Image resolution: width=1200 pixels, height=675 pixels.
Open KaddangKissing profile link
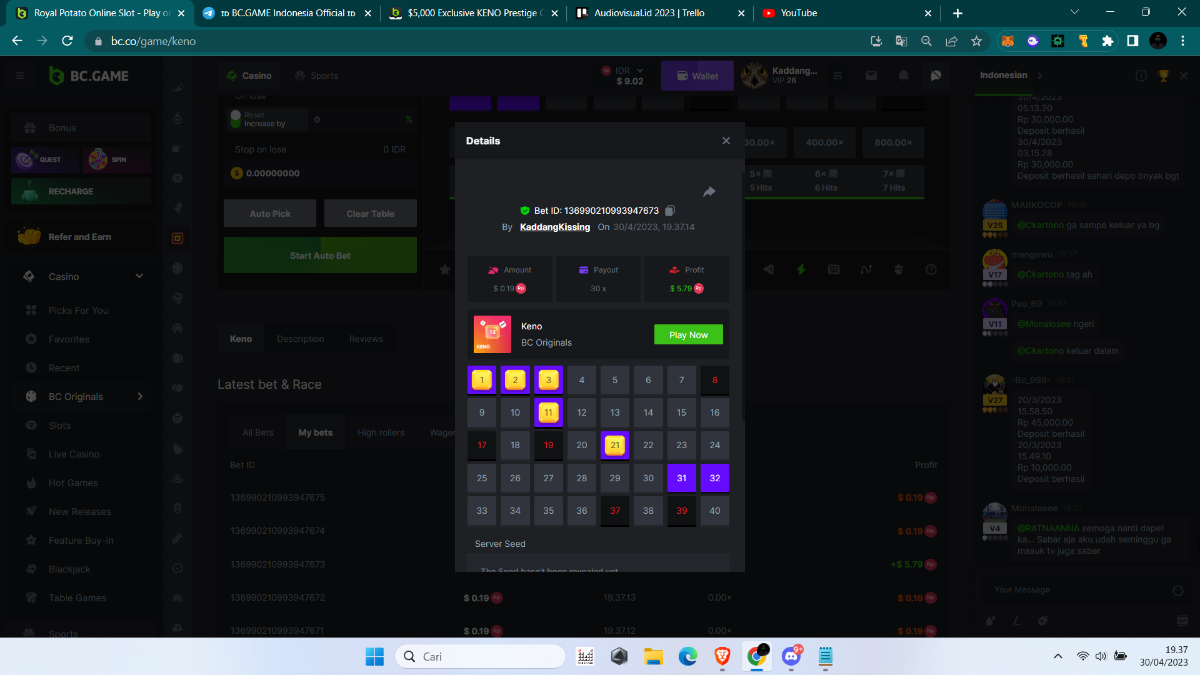[x=554, y=228]
